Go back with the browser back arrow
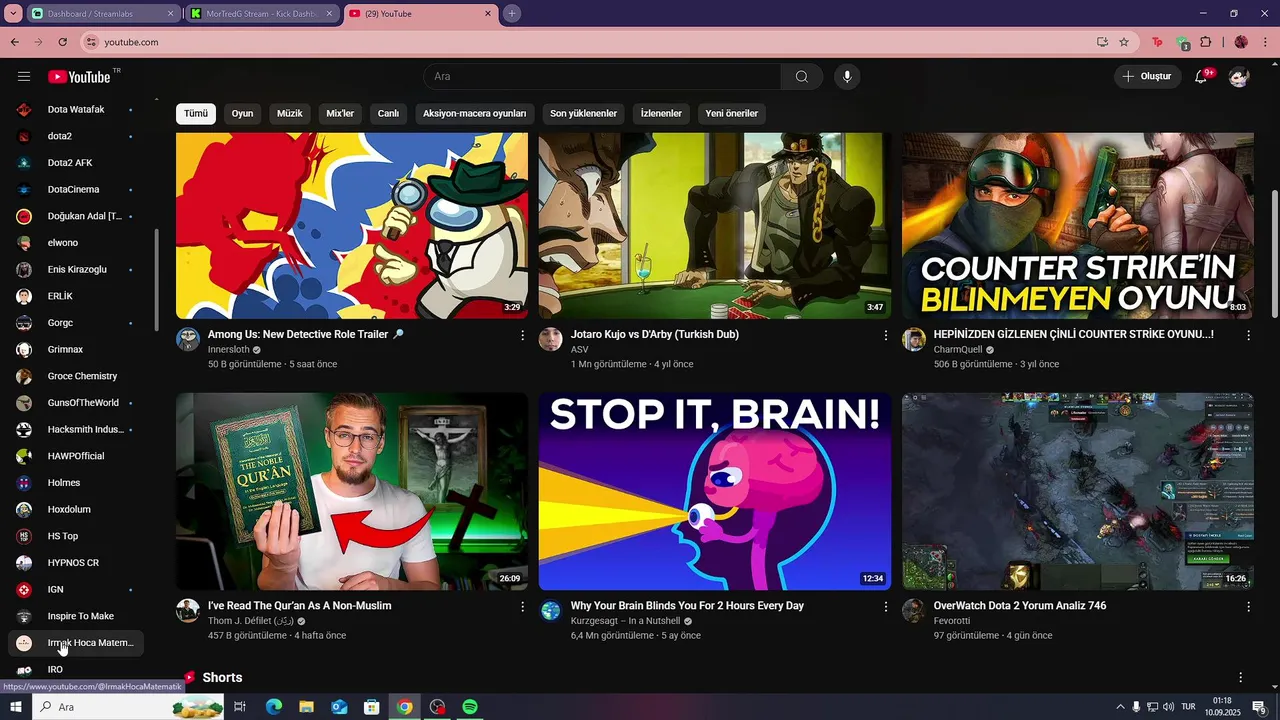This screenshot has width=1280, height=720. 14,42
